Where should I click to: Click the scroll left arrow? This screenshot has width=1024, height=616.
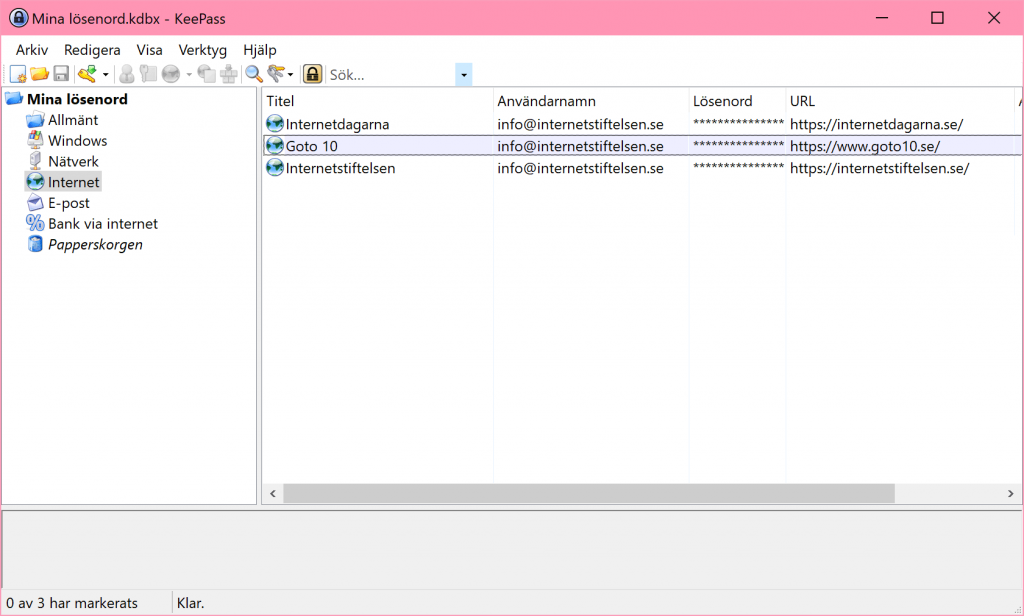pos(273,493)
